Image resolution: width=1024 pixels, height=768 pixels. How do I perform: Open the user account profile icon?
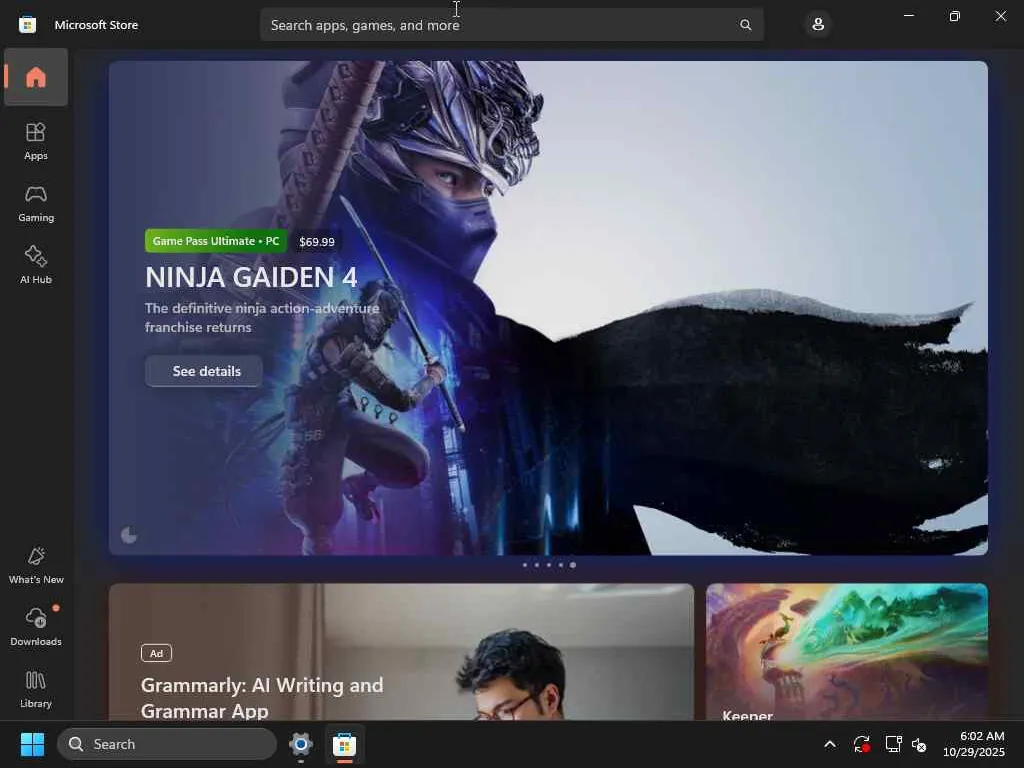point(818,25)
